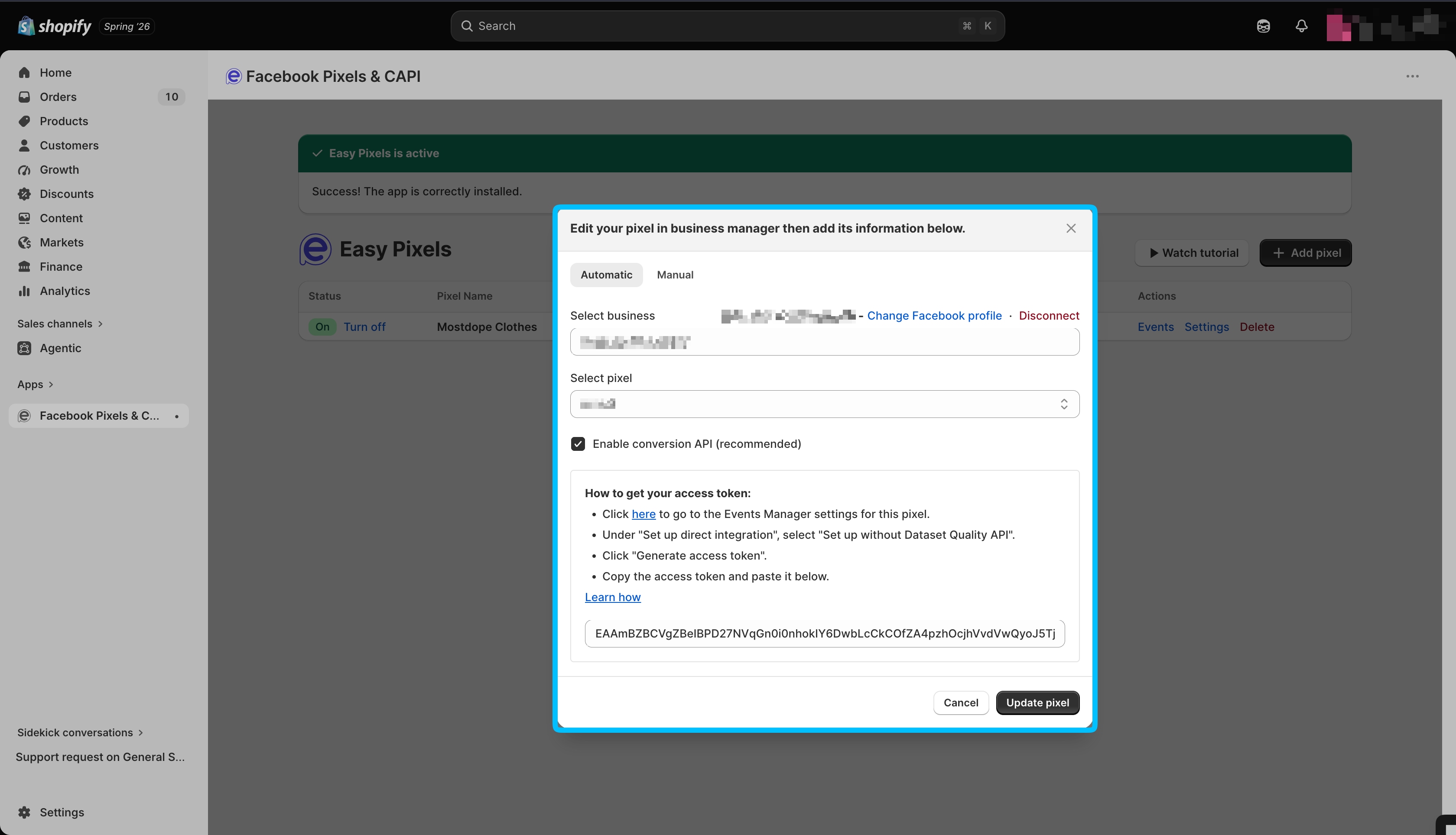Click the Spring '26 edition badge
This screenshot has height=835, width=1456.
pyautogui.click(x=127, y=26)
